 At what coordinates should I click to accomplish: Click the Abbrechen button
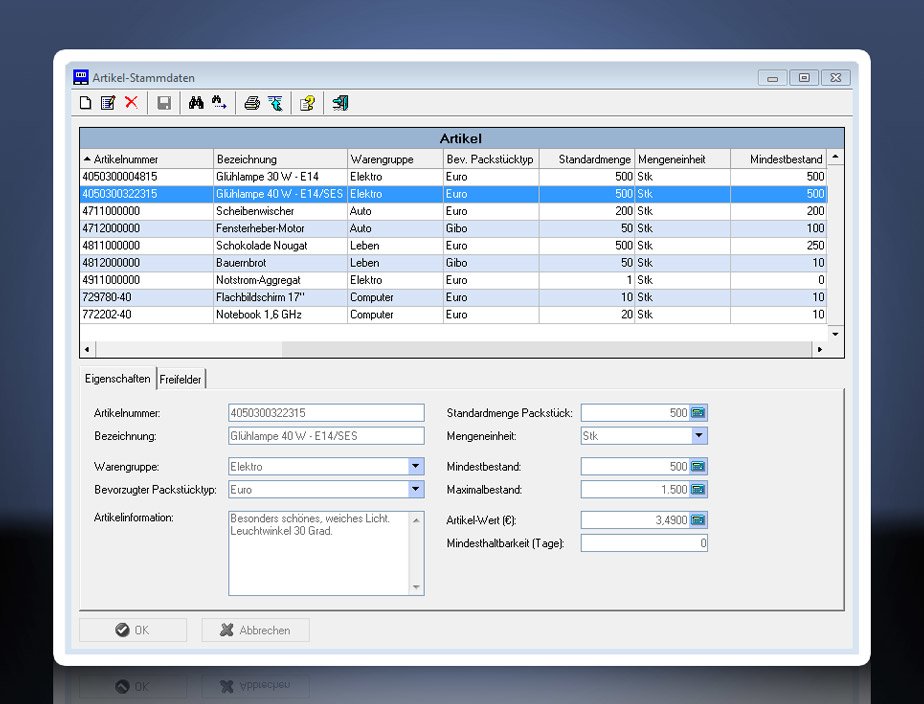[255, 630]
